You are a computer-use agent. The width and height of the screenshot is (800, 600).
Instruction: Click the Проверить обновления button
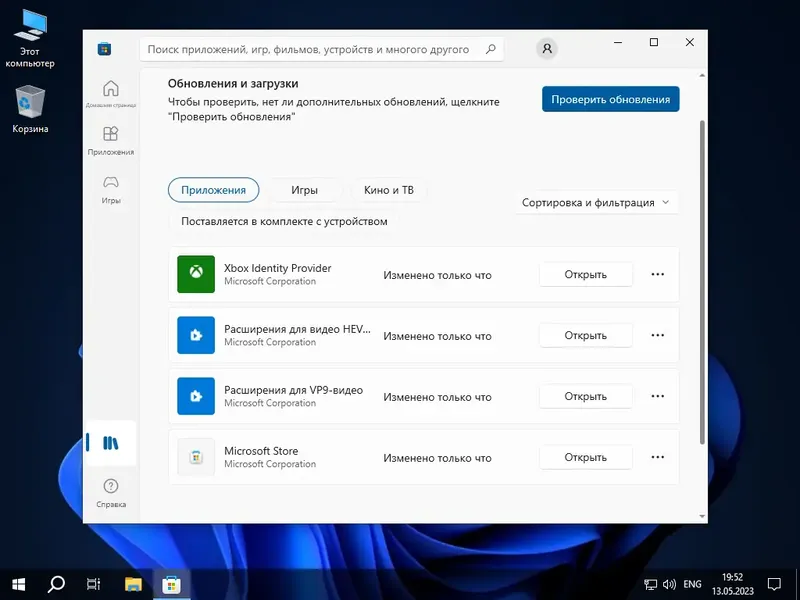[x=609, y=99]
